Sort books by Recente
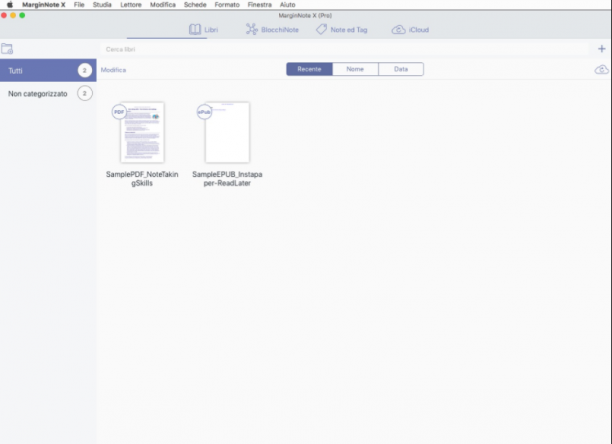The image size is (612, 444). [x=309, y=69]
